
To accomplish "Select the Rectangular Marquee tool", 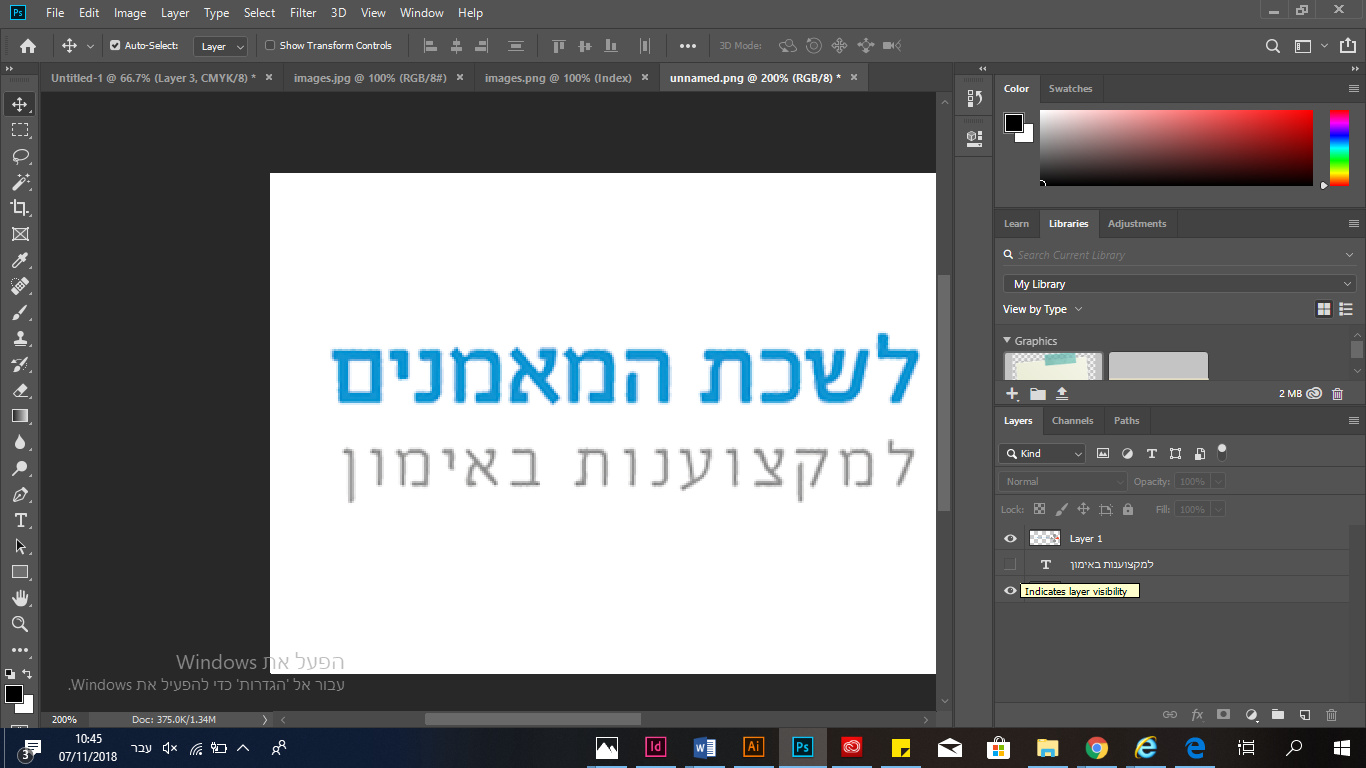I will coord(20,130).
